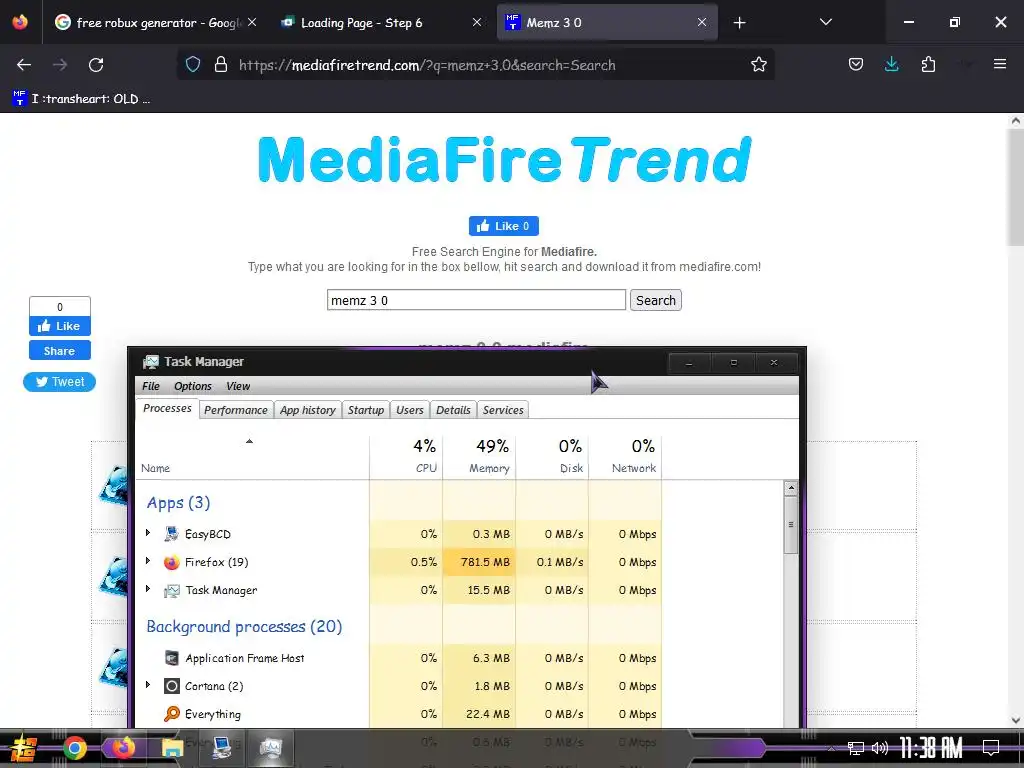
Task: Click the volume speaker tray icon
Action: [x=880, y=748]
